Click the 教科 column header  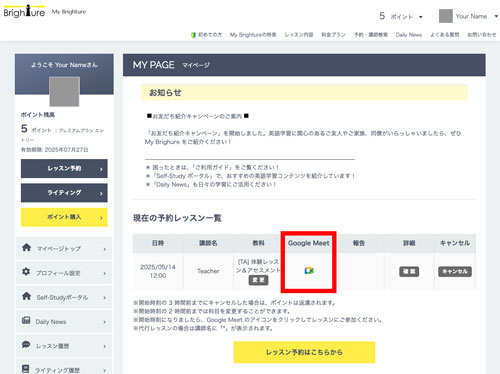coord(258,243)
